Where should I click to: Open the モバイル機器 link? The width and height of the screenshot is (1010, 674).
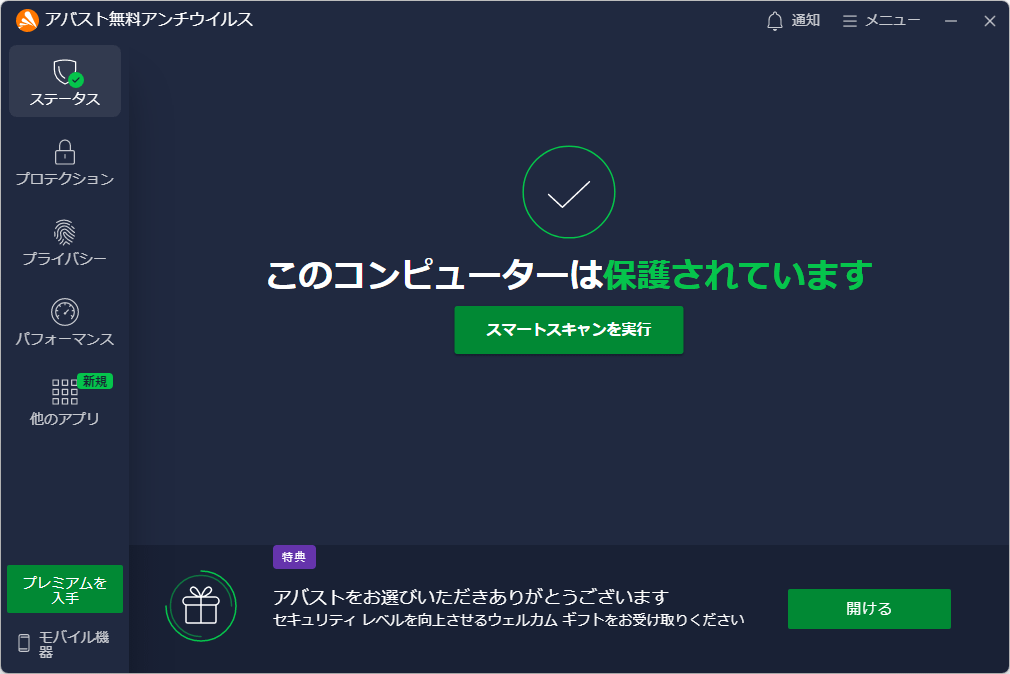(64, 643)
